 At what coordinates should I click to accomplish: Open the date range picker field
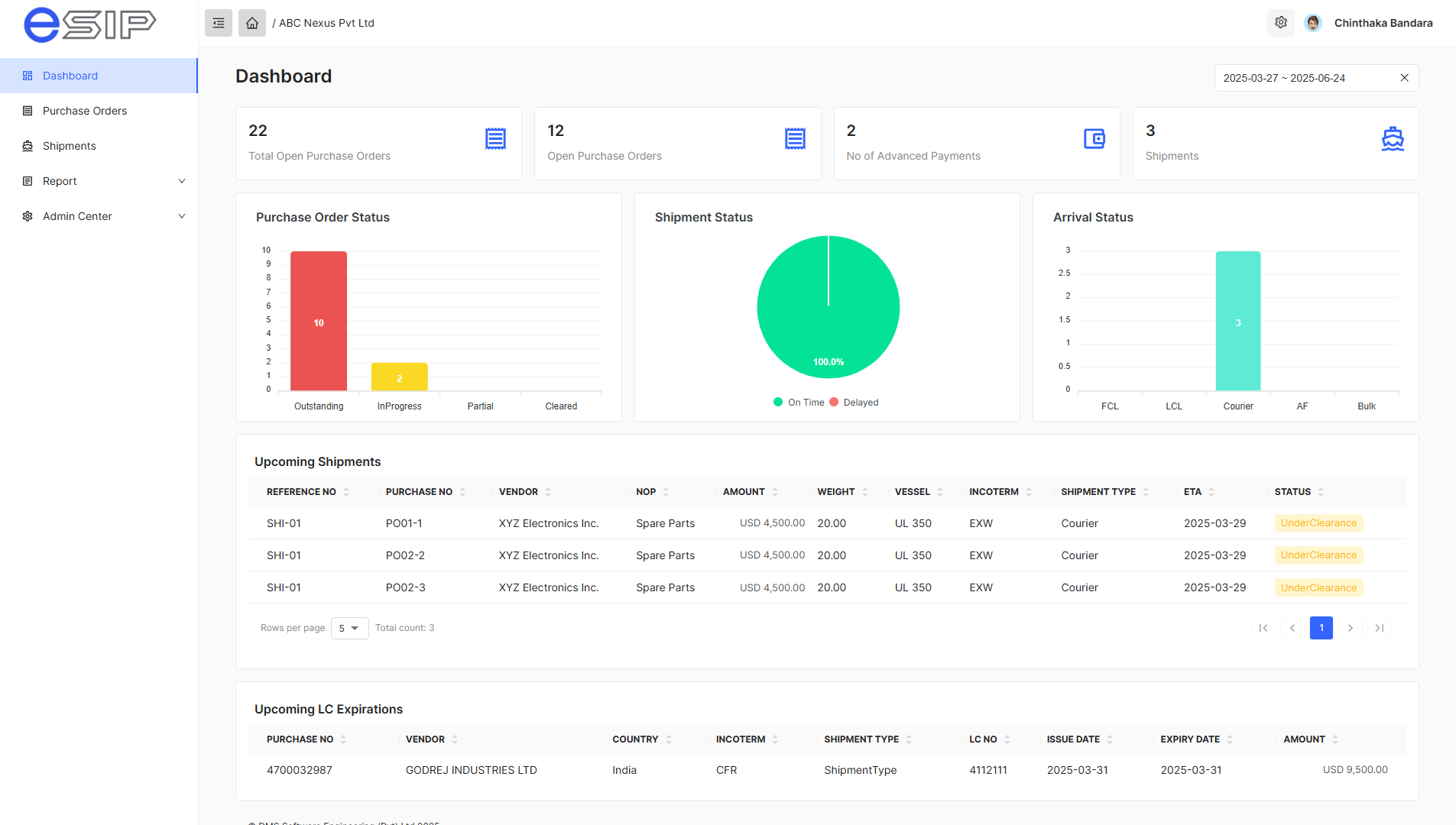(1316, 78)
